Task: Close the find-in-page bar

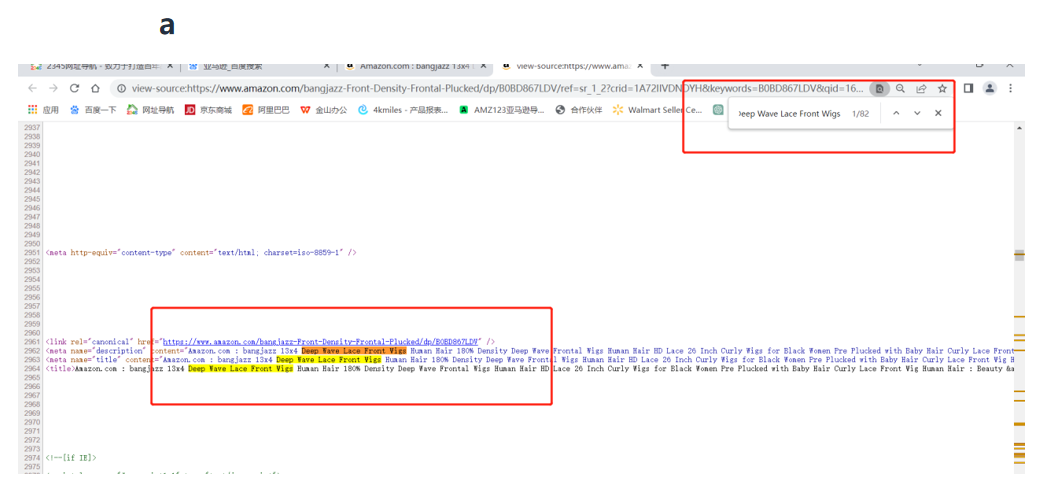Action: [938, 114]
